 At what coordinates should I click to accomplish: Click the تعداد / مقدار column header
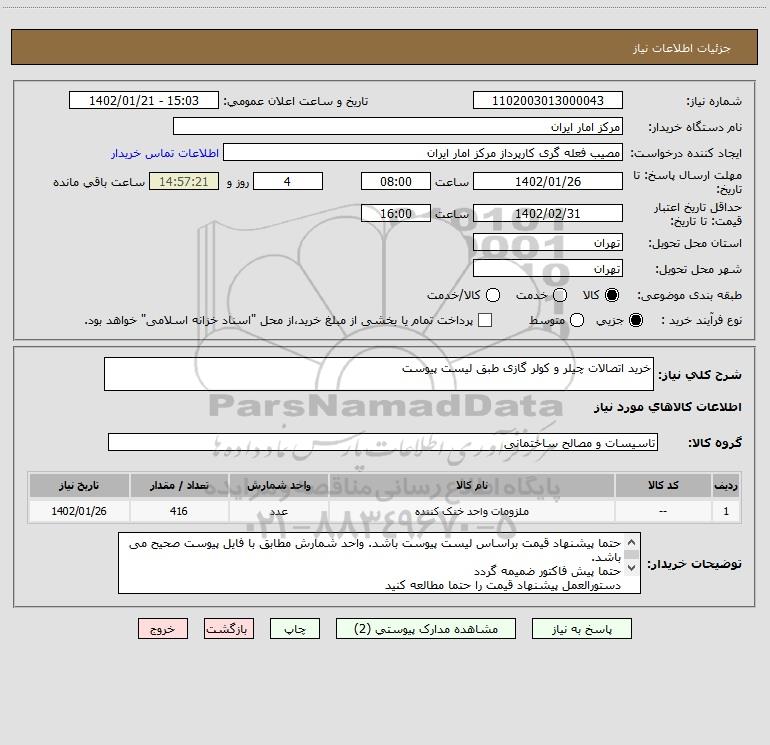tap(179, 485)
